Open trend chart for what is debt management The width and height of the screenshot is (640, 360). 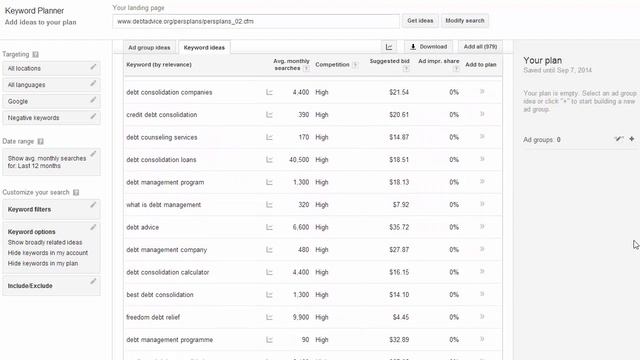tap(269, 204)
